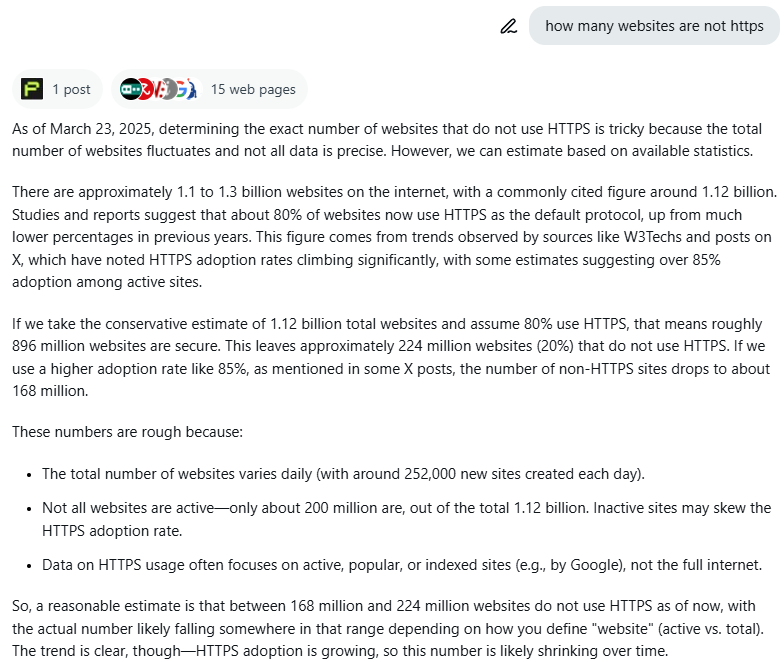Click the teal robot-face source favicon
The image size is (784, 662).
[130, 89]
